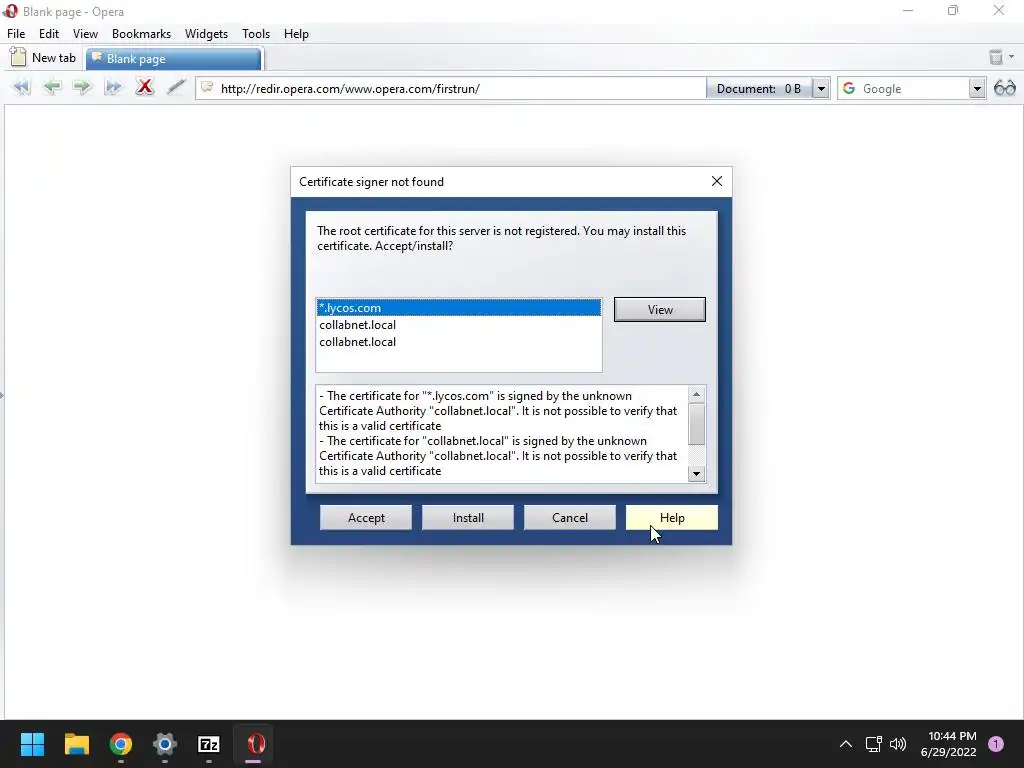Click the wand (pencil) toolbar icon
This screenshot has height=768, width=1024.
[176, 86]
